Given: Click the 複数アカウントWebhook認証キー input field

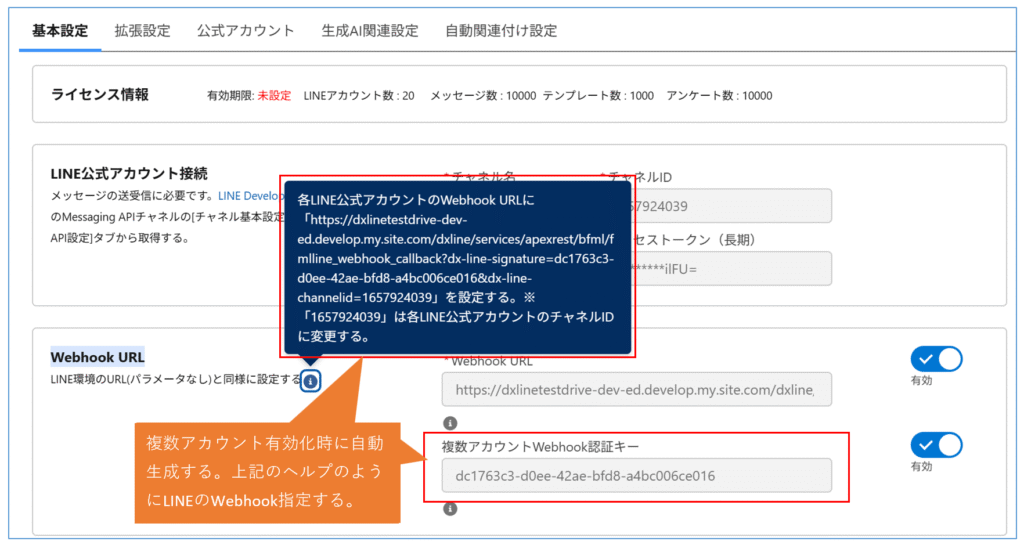Looking at the screenshot, I should tap(636, 476).
